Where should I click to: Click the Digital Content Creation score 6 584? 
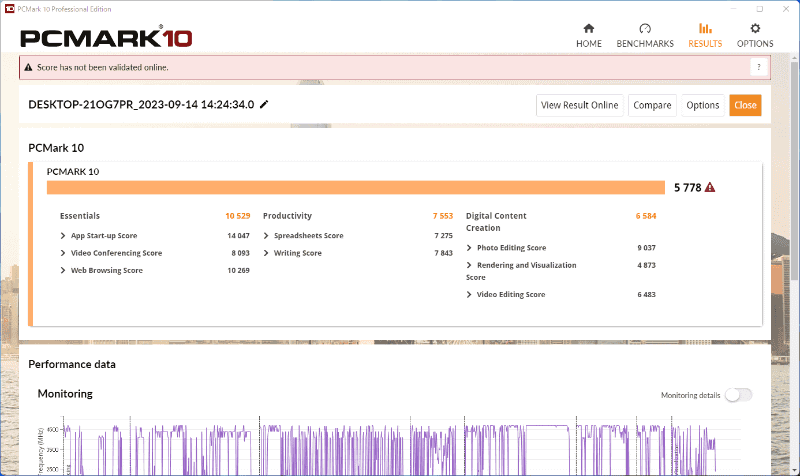646,216
